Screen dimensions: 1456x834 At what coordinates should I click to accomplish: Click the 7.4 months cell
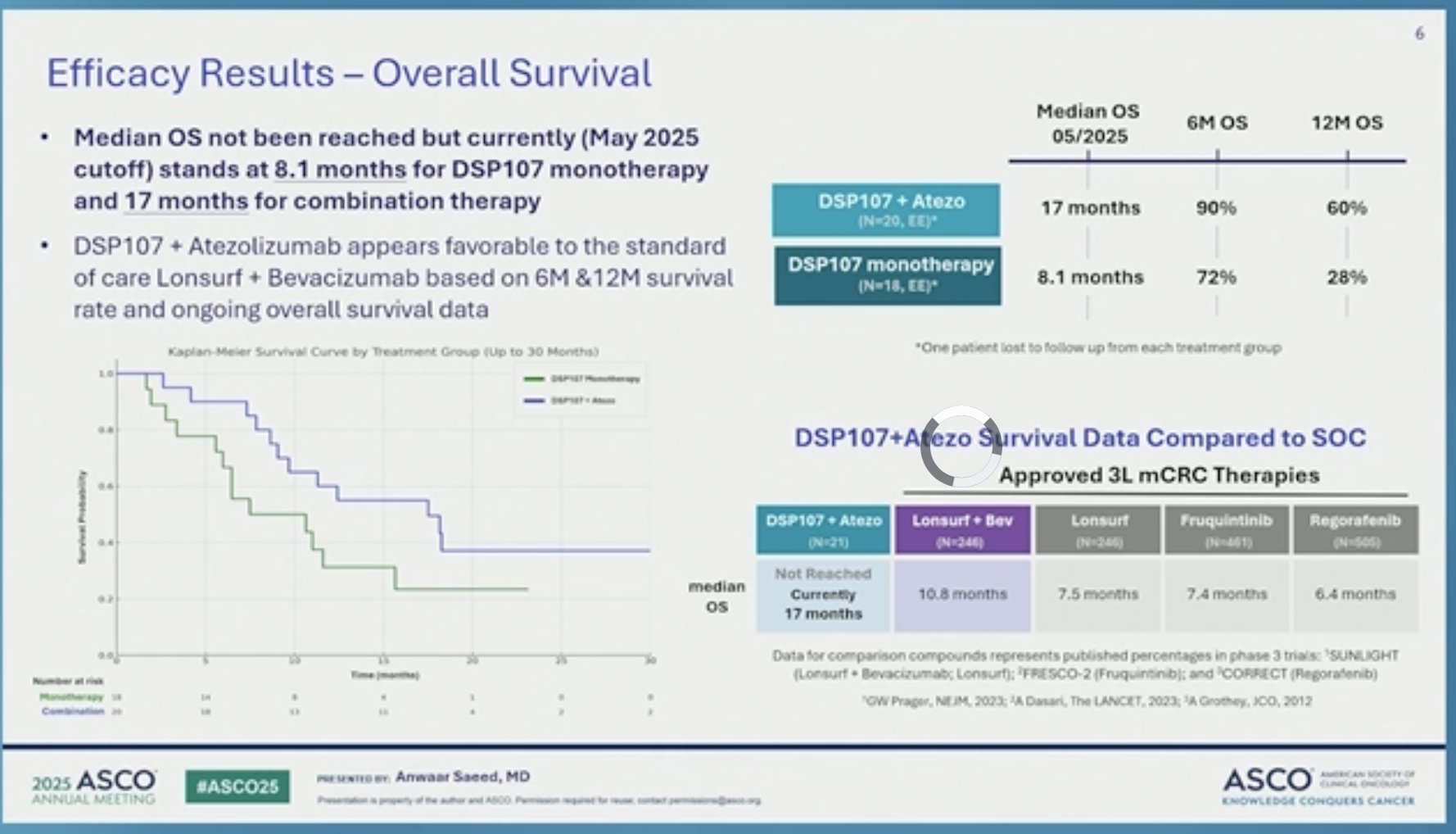tap(1226, 595)
